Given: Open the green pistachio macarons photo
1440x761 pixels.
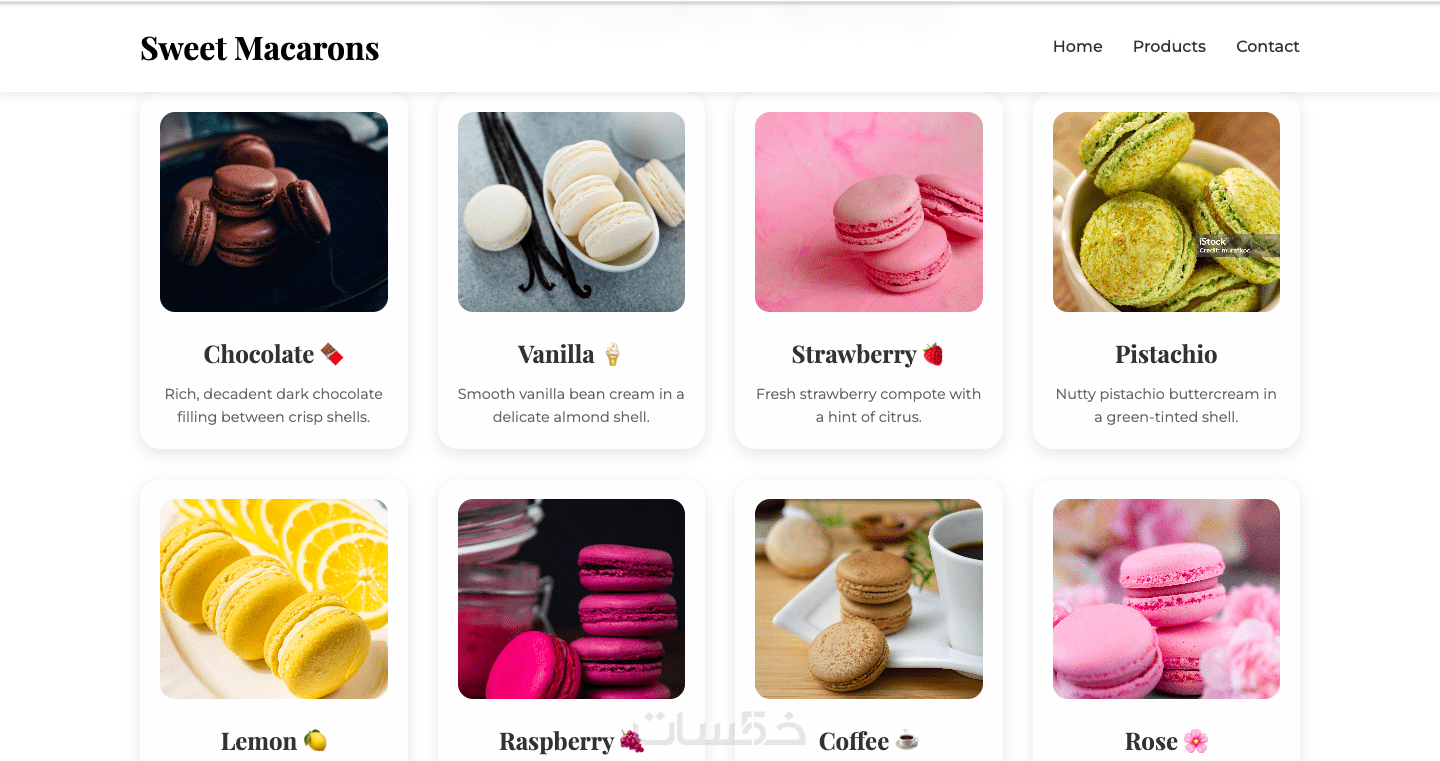Looking at the screenshot, I should tap(1166, 212).
